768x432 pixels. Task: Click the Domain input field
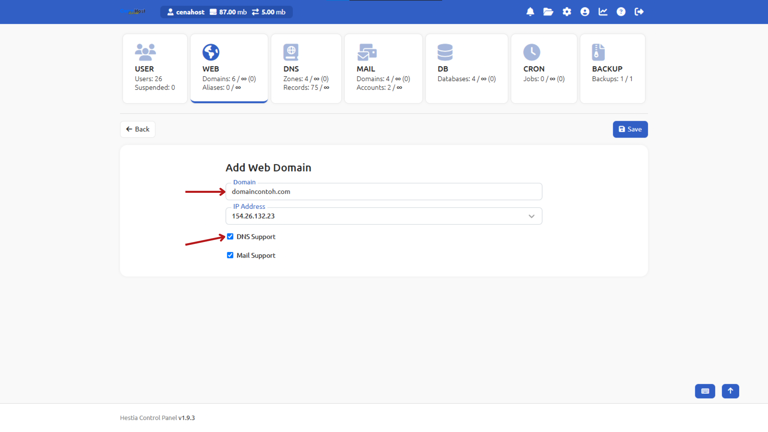tap(384, 192)
